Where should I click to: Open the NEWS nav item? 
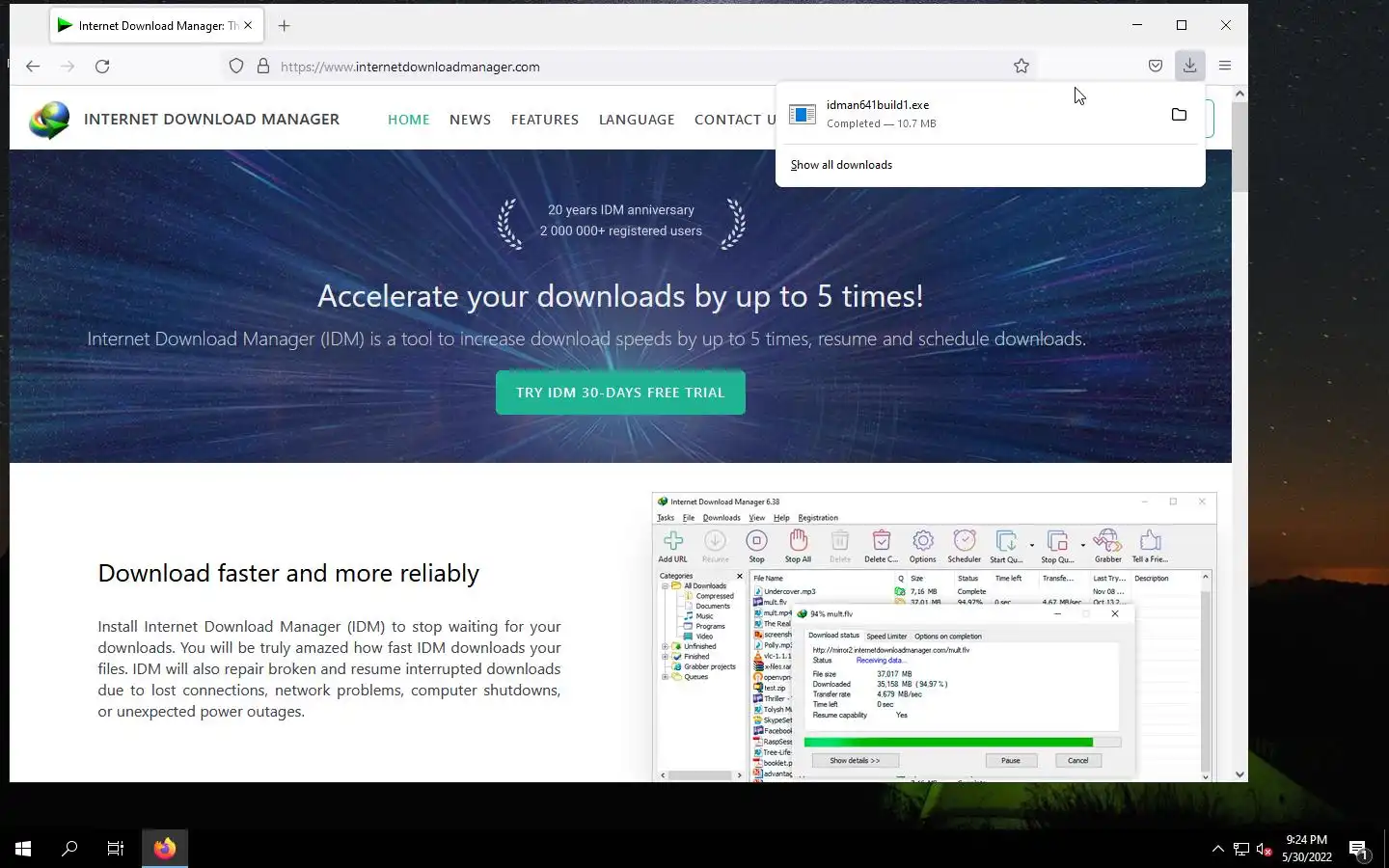pyautogui.click(x=470, y=120)
